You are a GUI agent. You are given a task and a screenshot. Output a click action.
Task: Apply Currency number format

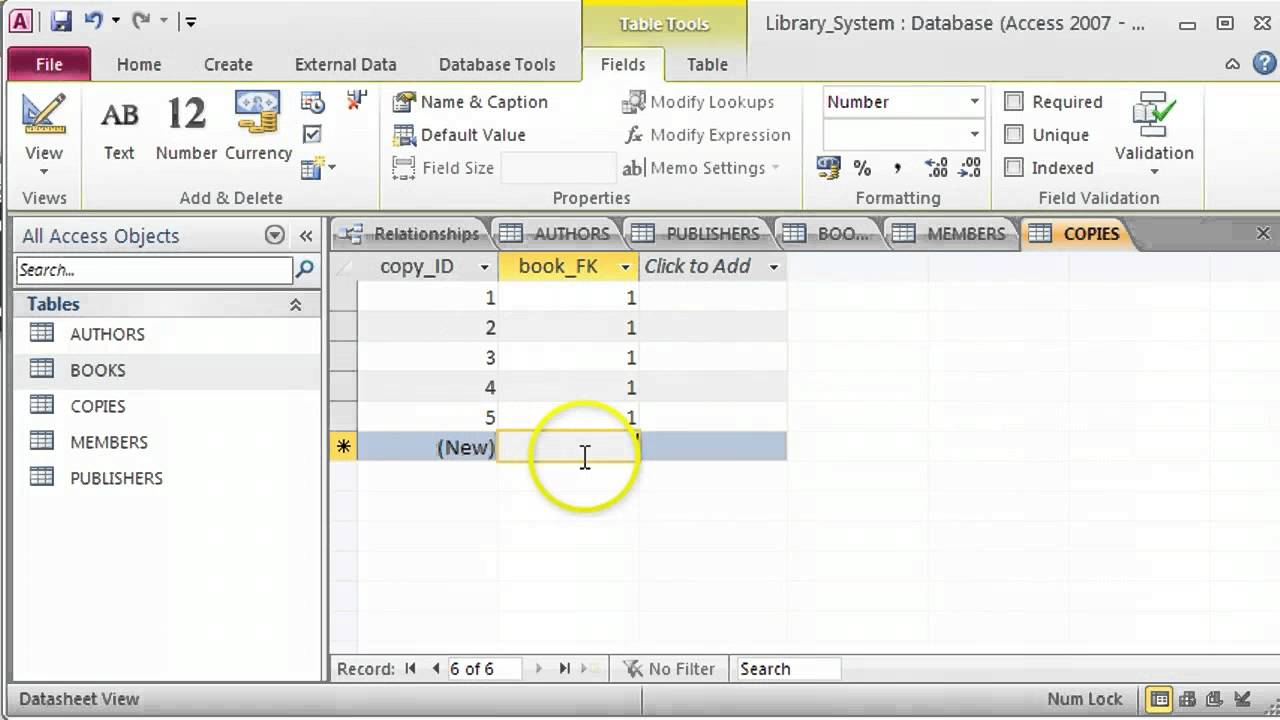pyautogui.click(x=828, y=167)
